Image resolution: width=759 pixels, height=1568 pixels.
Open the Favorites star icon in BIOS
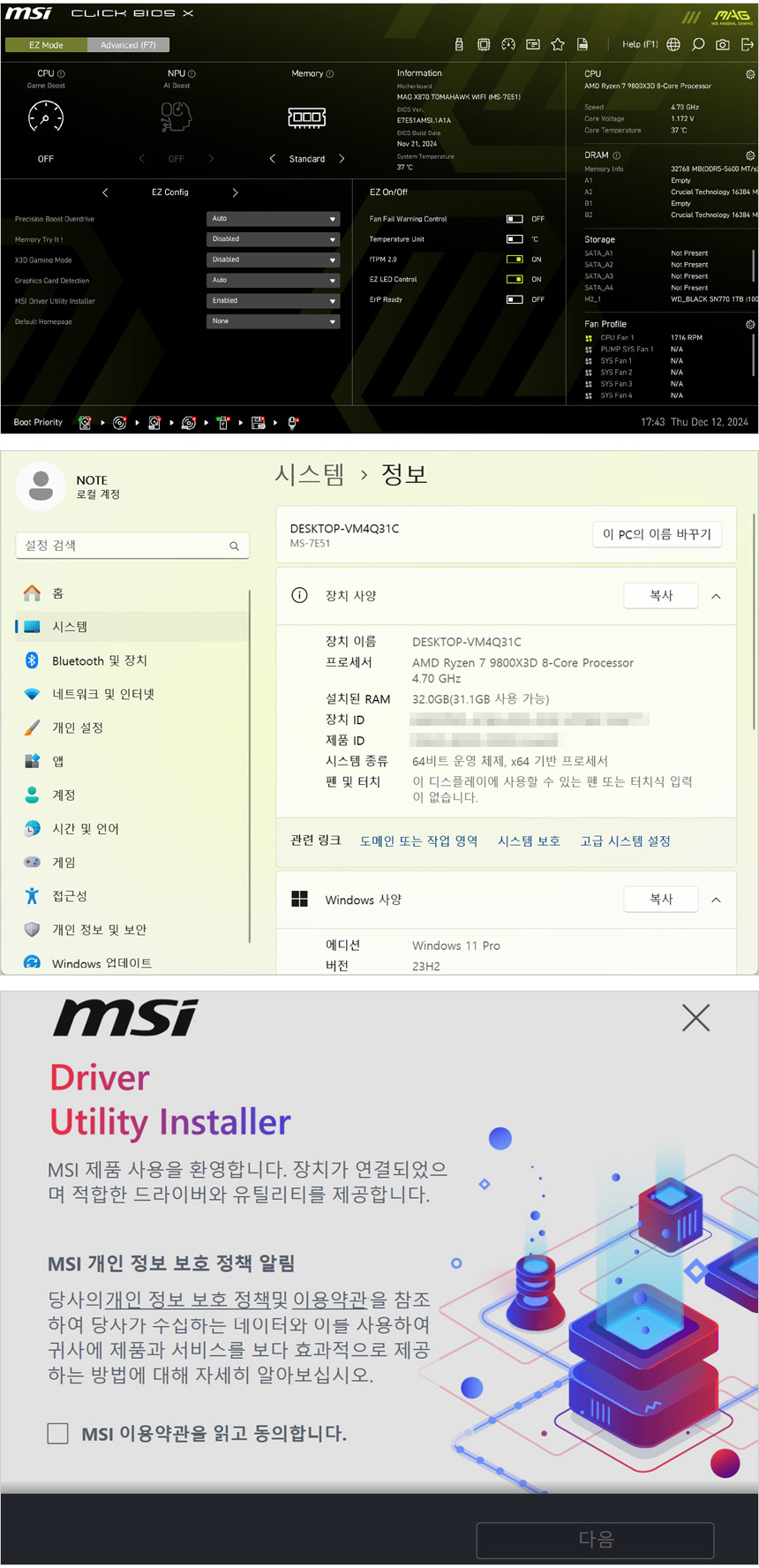[558, 44]
